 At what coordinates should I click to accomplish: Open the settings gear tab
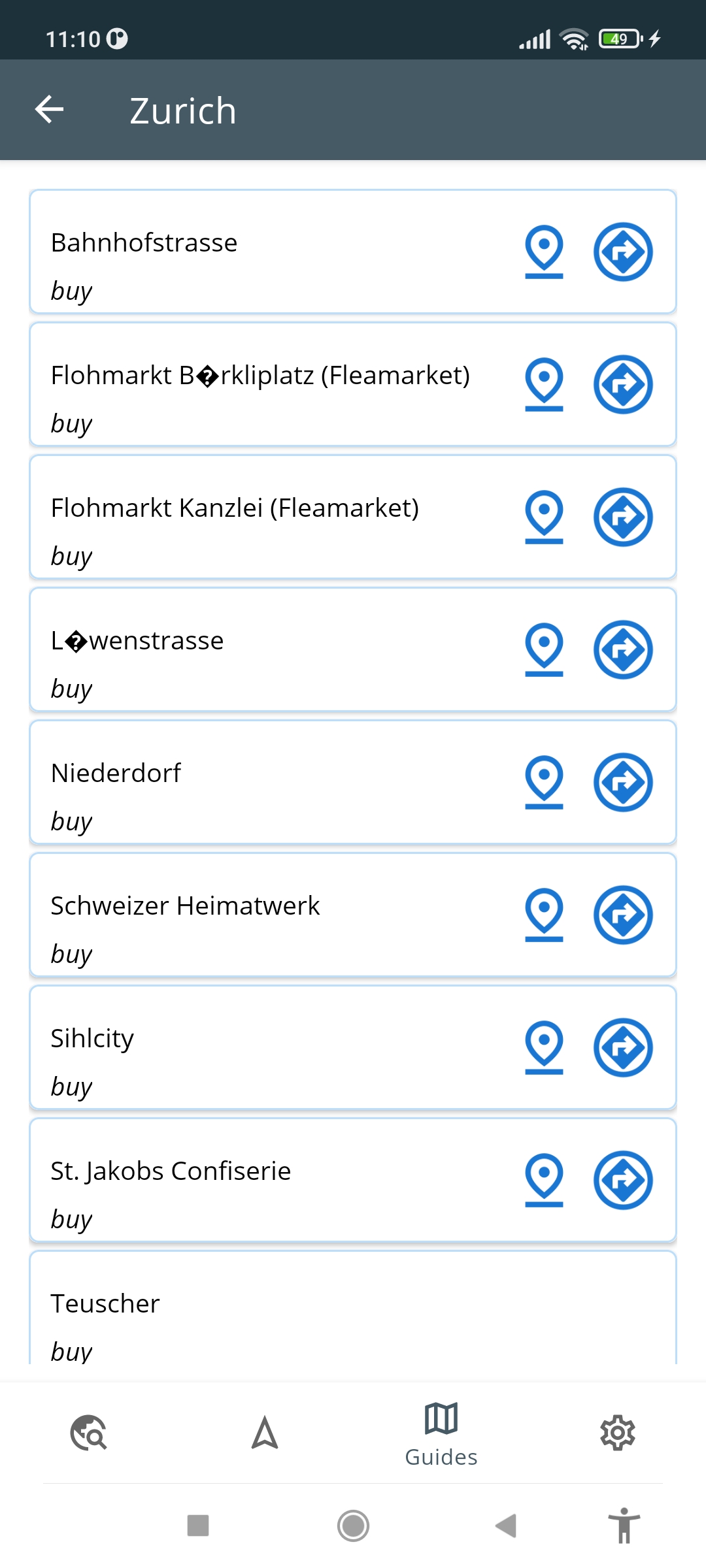(x=618, y=1433)
